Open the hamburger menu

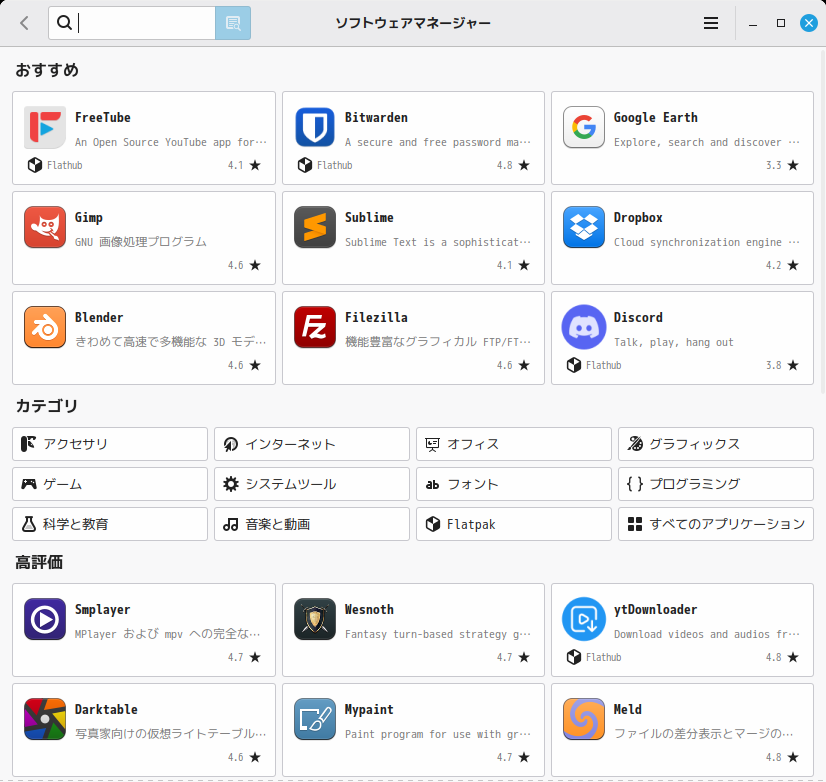click(711, 23)
